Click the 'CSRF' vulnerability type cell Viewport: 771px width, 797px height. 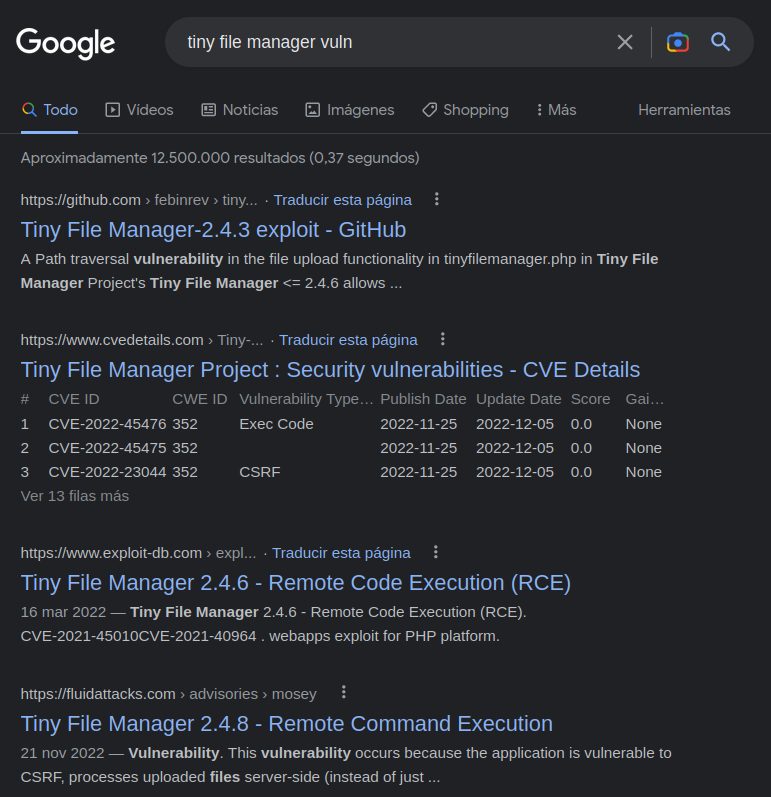click(x=260, y=472)
